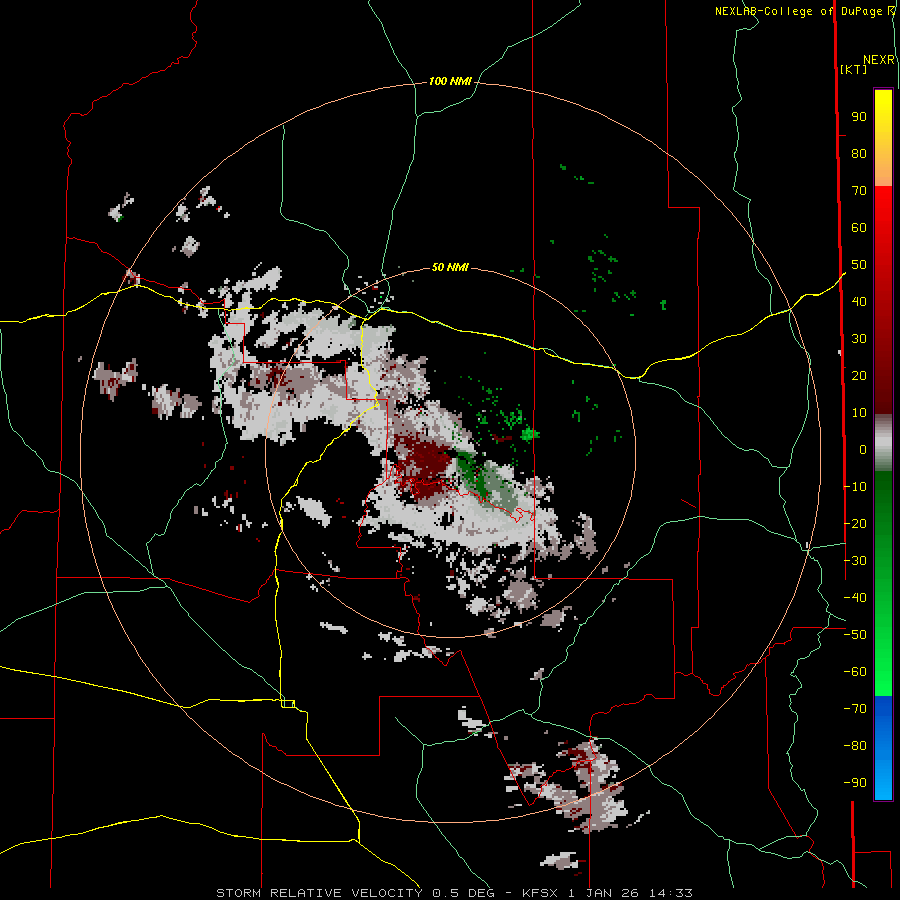
Task: Click the -60 scale value
Action: (x=855, y=672)
